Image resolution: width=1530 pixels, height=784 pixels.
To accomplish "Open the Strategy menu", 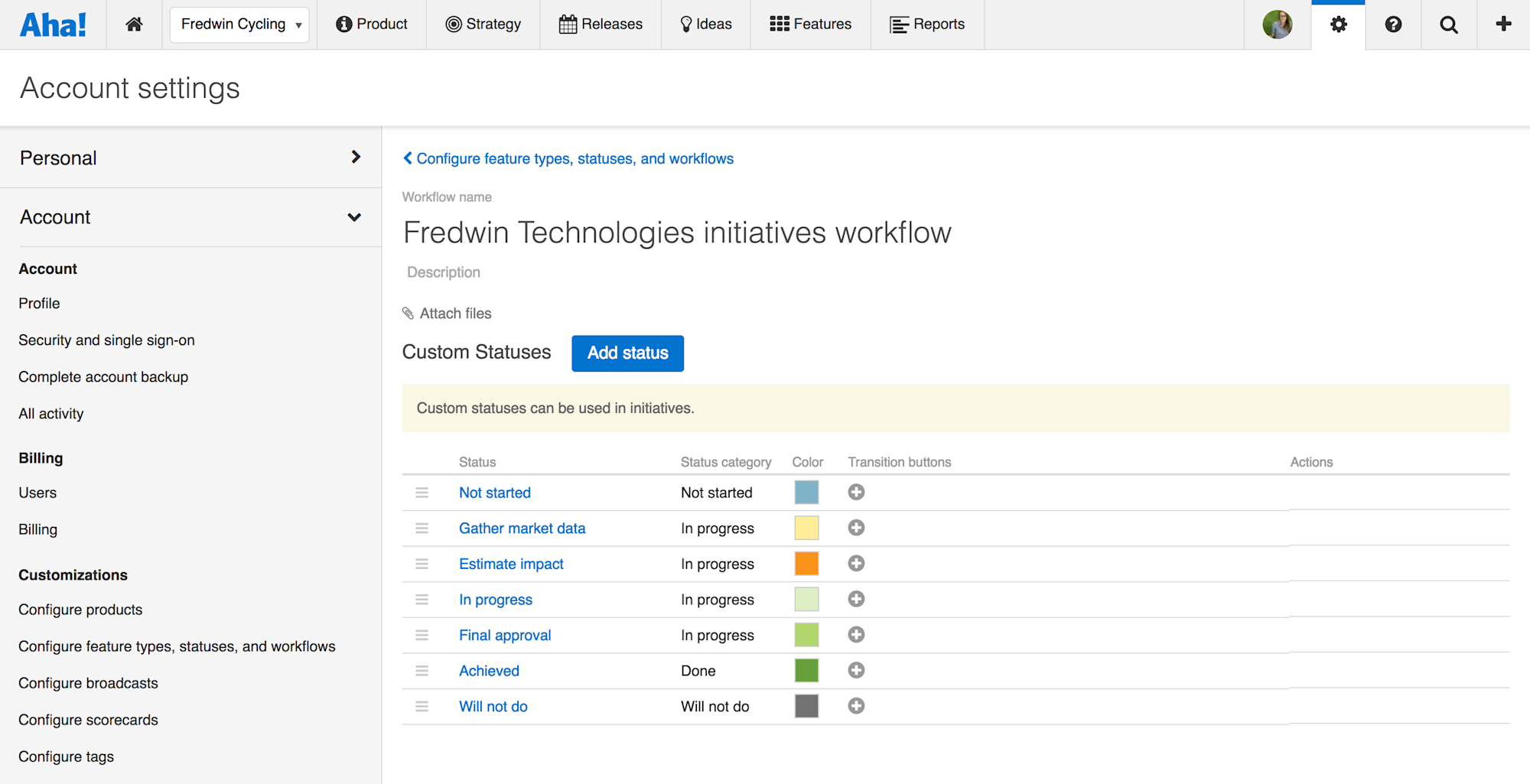I will click(x=483, y=24).
